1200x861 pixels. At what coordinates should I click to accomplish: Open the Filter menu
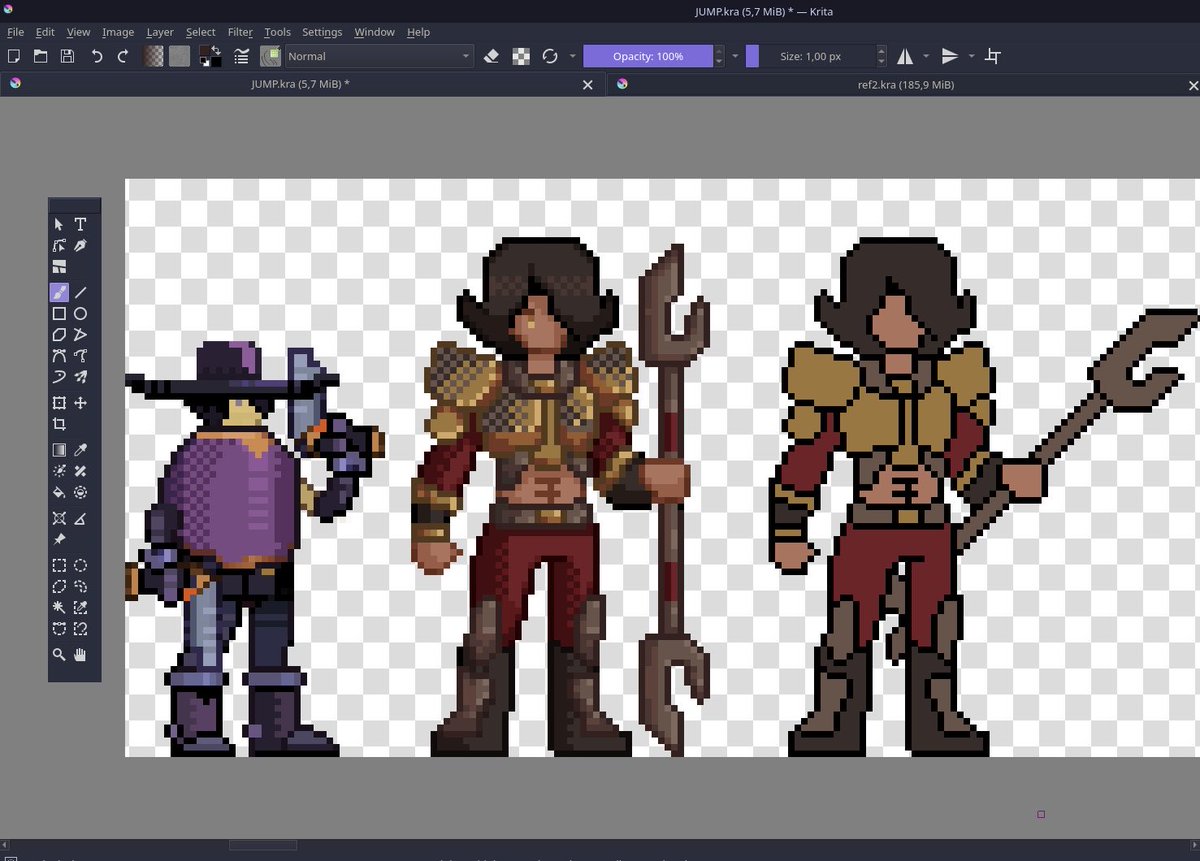[240, 32]
